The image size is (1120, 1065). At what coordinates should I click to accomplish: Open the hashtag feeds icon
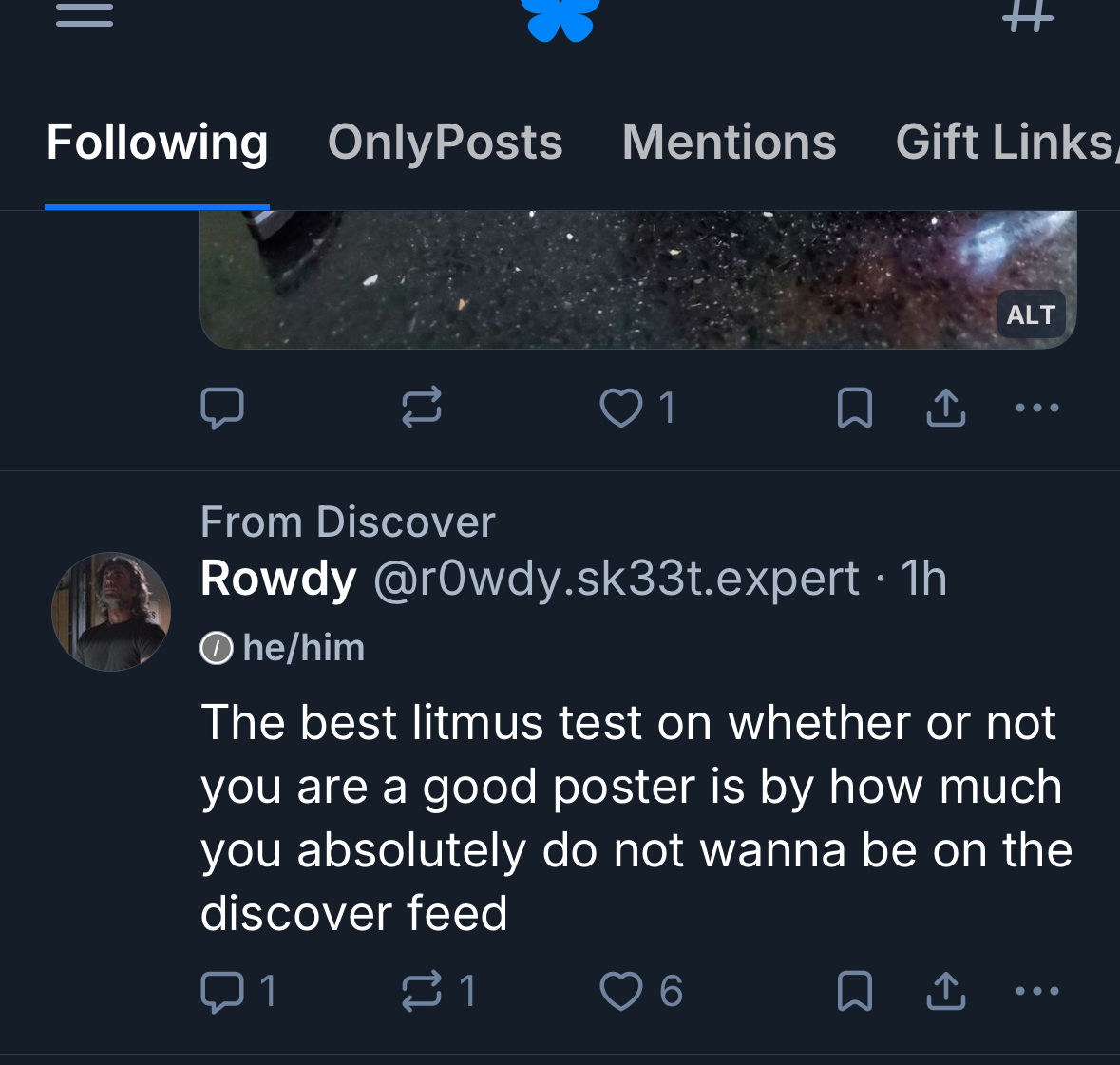[x=1028, y=15]
